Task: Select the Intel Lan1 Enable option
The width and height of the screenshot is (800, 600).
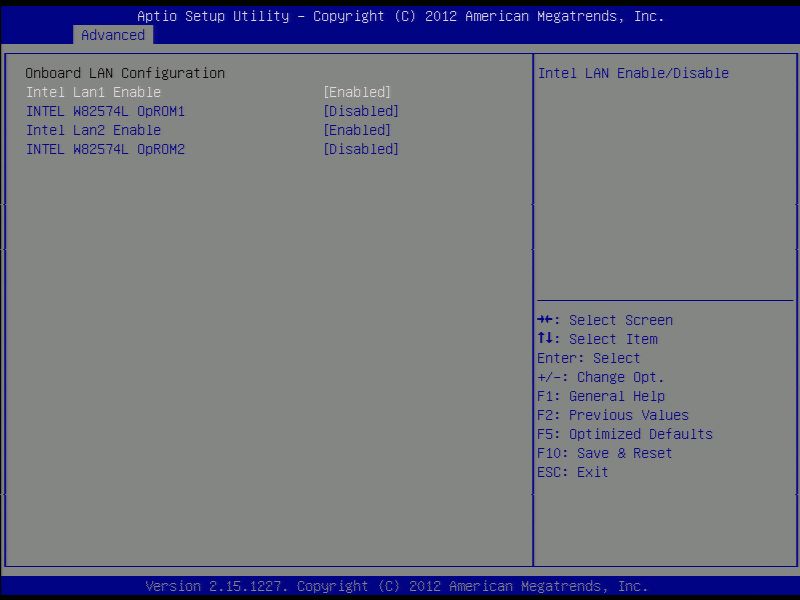Action: [x=93, y=92]
